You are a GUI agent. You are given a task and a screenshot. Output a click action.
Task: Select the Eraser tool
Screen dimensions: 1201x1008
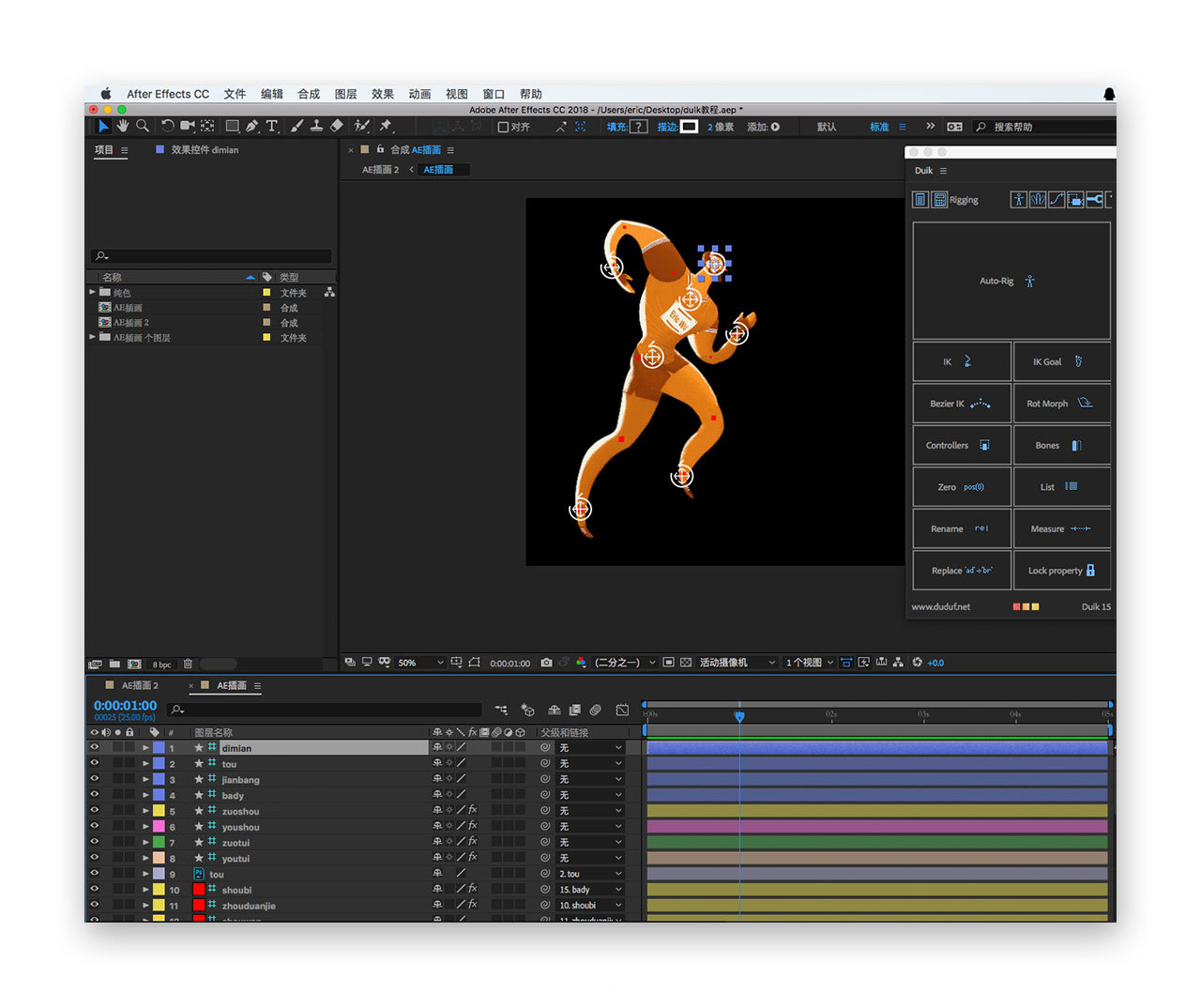[337, 126]
